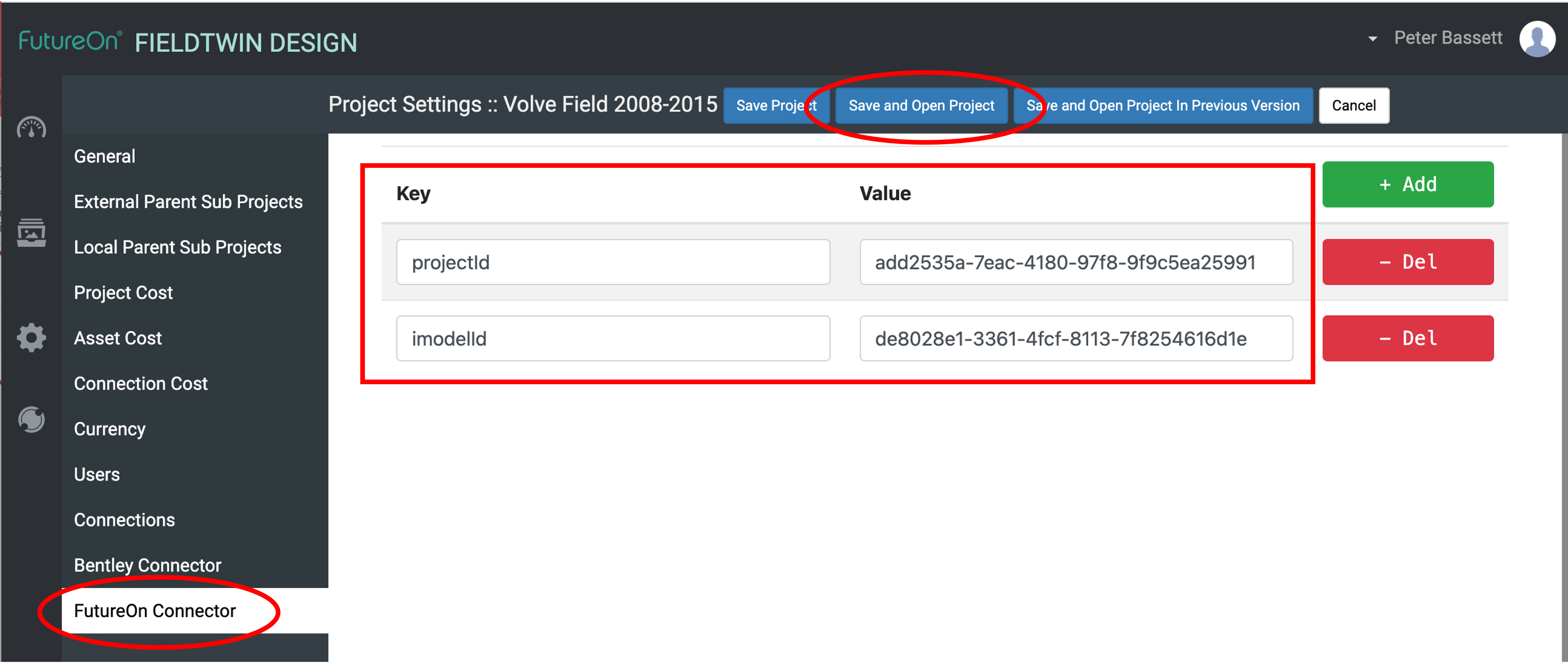Expand the Local Parent Sub Projects section
The image size is (1568, 663).
coord(177,247)
